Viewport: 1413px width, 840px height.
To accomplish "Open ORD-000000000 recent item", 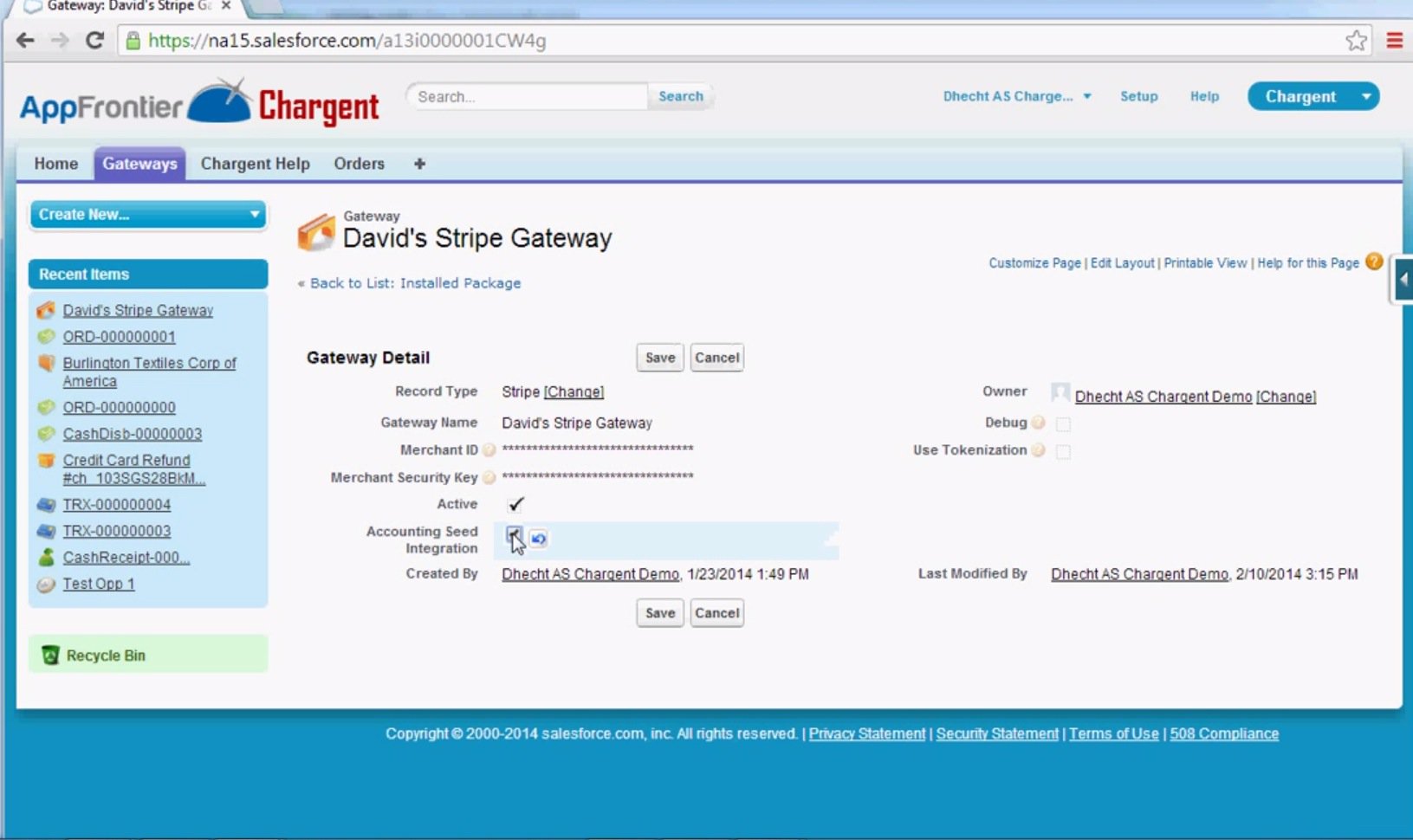I will point(119,407).
